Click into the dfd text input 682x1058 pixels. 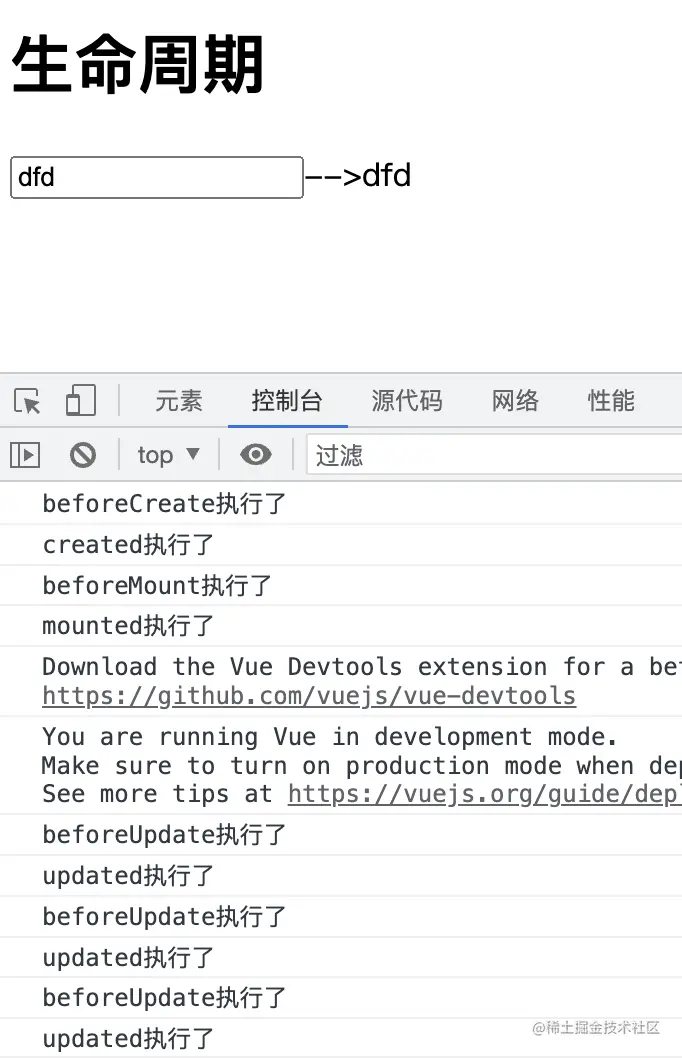[157, 177]
